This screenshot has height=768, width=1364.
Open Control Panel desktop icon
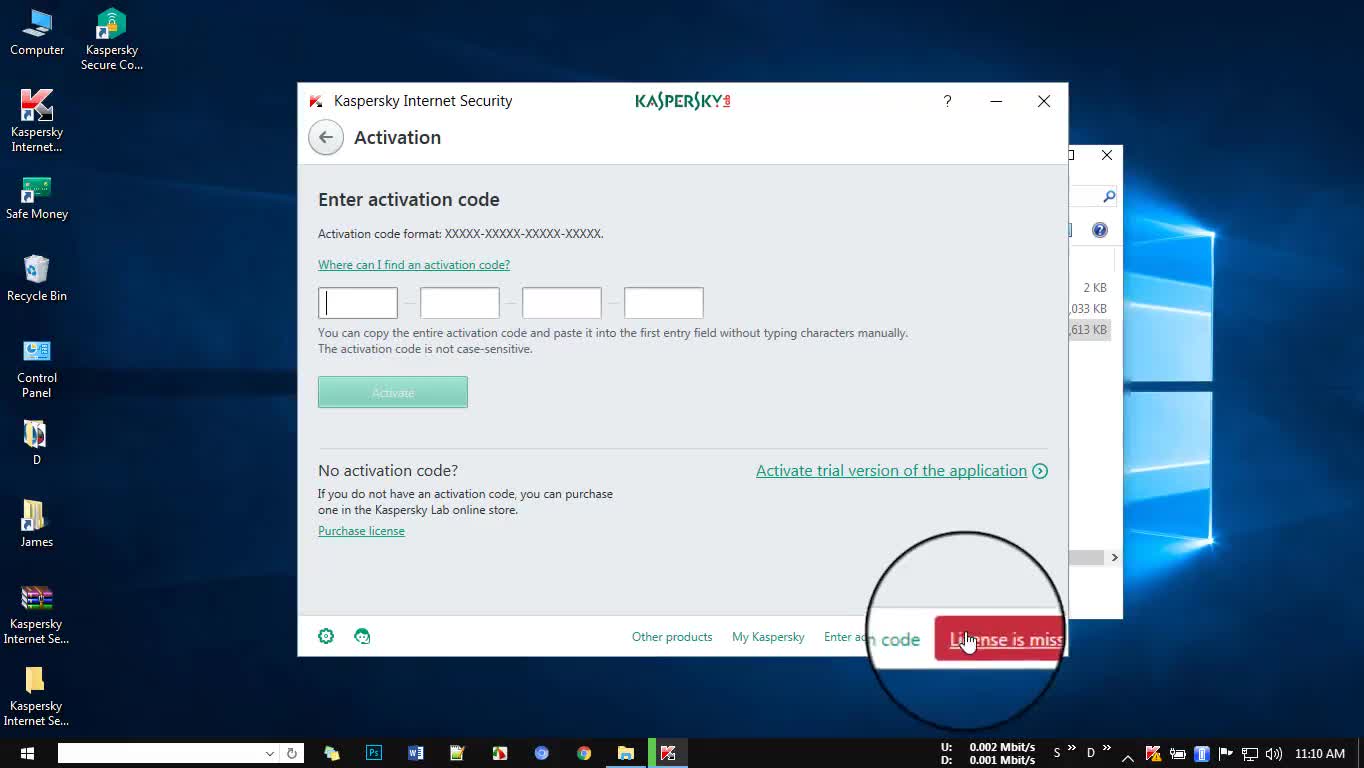tap(37, 368)
